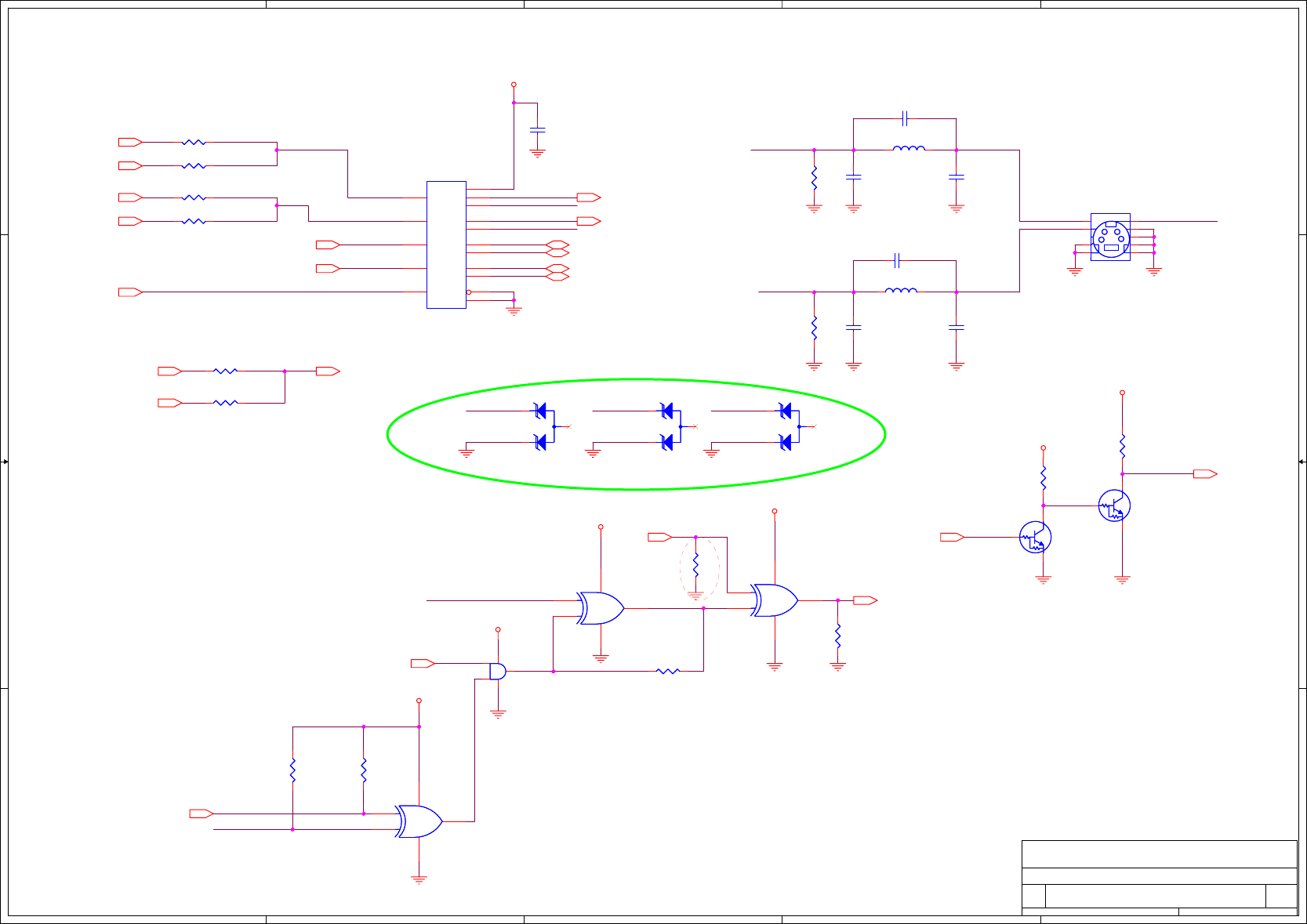Click the input port of the bottom-left XOR gate
Viewport: 1307px width, 924px height.
click(x=201, y=813)
